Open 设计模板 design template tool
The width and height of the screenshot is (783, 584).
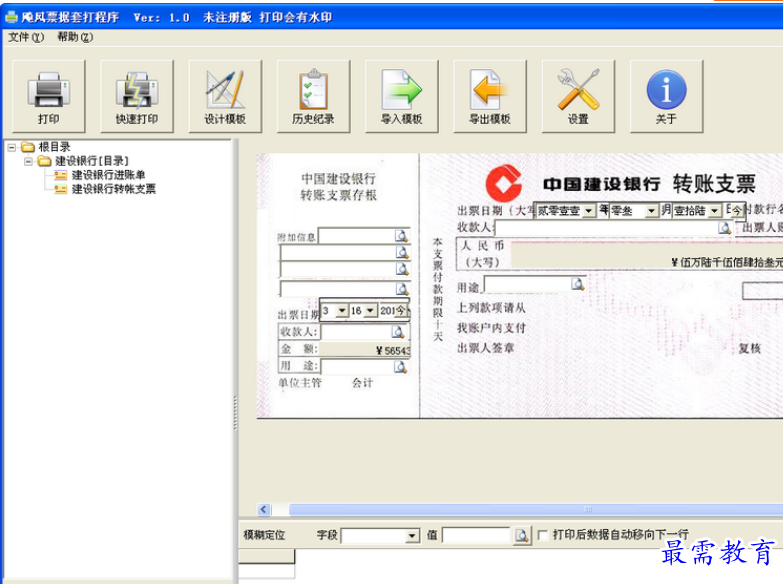pyautogui.click(x=225, y=96)
